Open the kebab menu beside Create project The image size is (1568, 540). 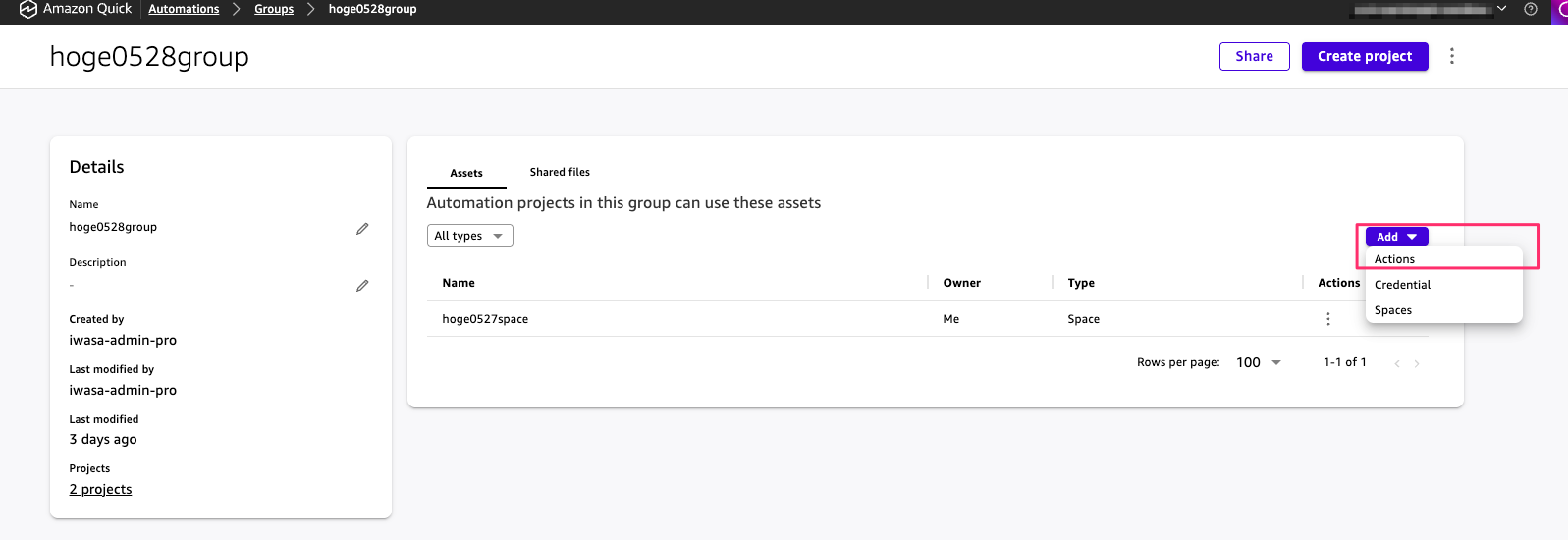tap(1451, 56)
